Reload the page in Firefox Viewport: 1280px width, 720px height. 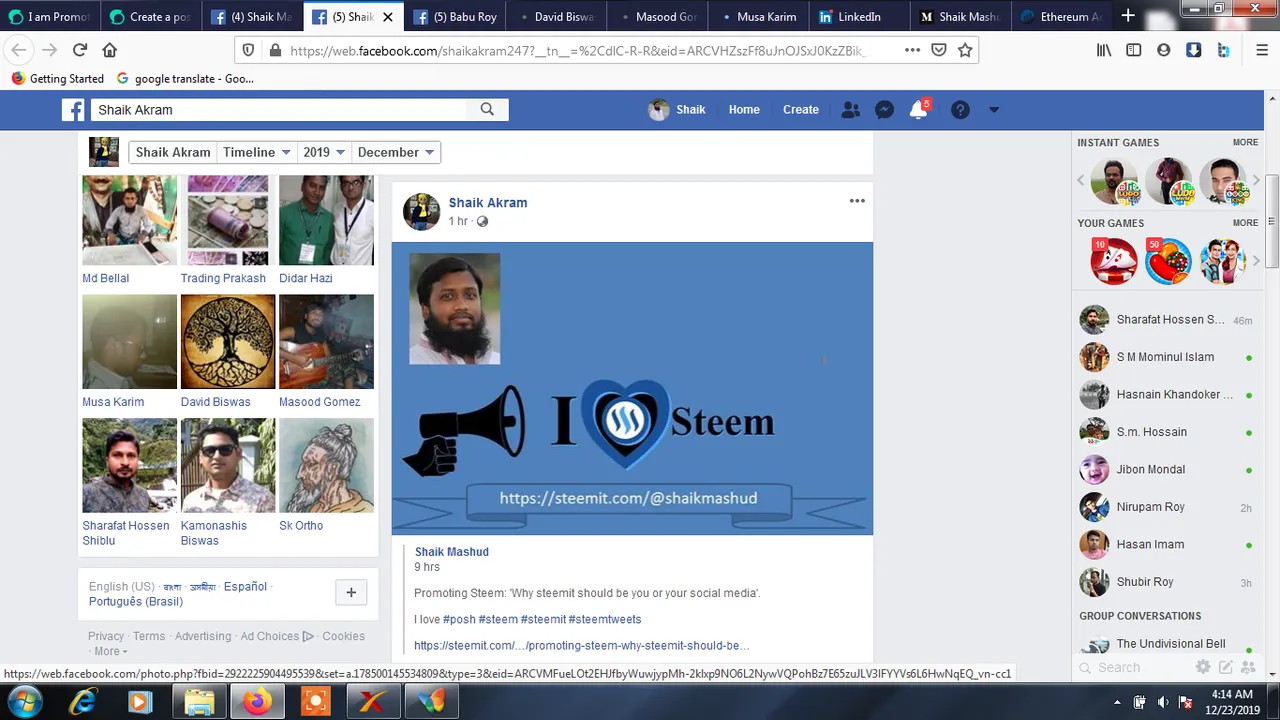pos(80,50)
